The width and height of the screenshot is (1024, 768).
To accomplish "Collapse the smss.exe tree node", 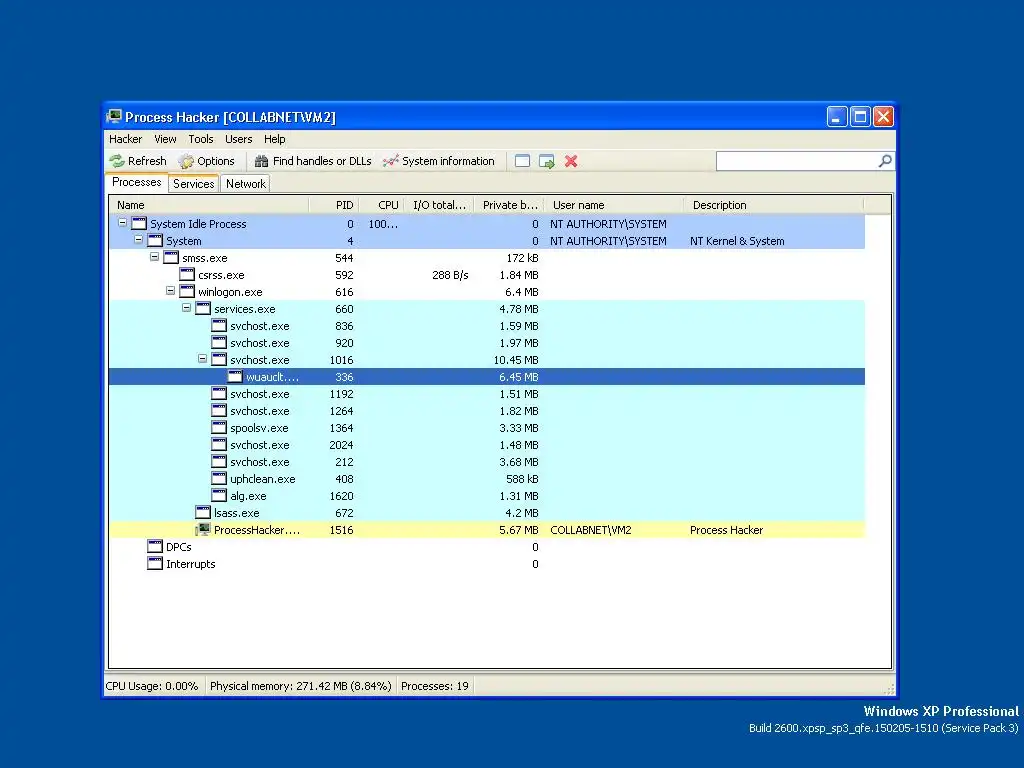I will pos(154,257).
